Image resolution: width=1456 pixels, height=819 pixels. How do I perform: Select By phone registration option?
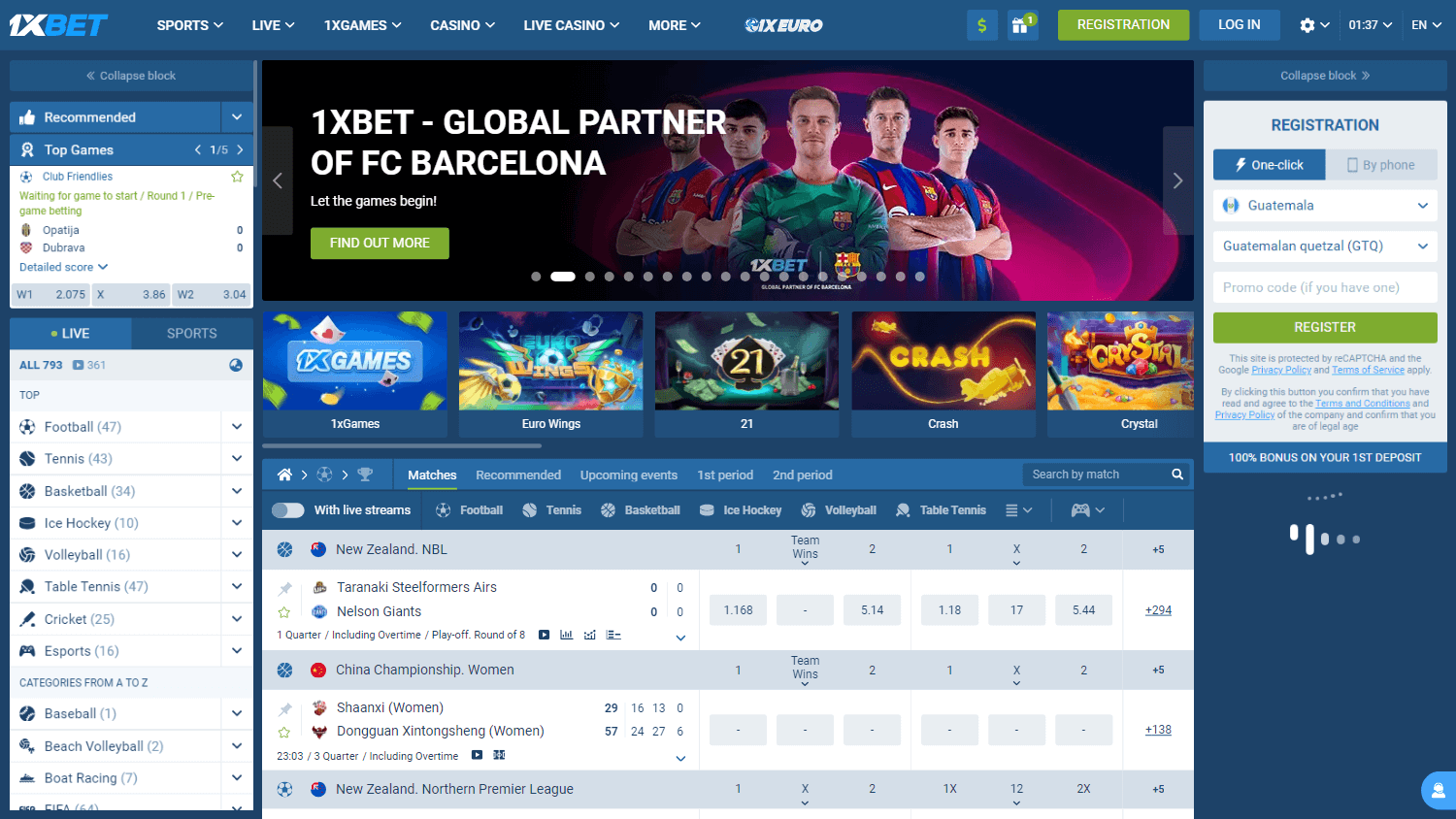click(1381, 165)
